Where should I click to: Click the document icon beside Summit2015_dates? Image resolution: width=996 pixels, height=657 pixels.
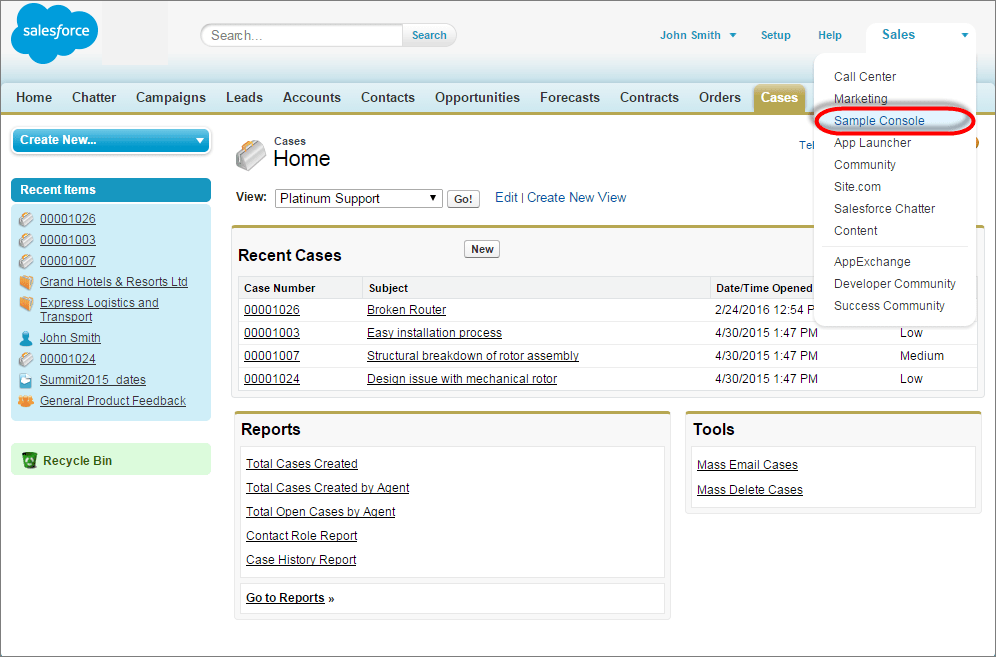(x=27, y=379)
